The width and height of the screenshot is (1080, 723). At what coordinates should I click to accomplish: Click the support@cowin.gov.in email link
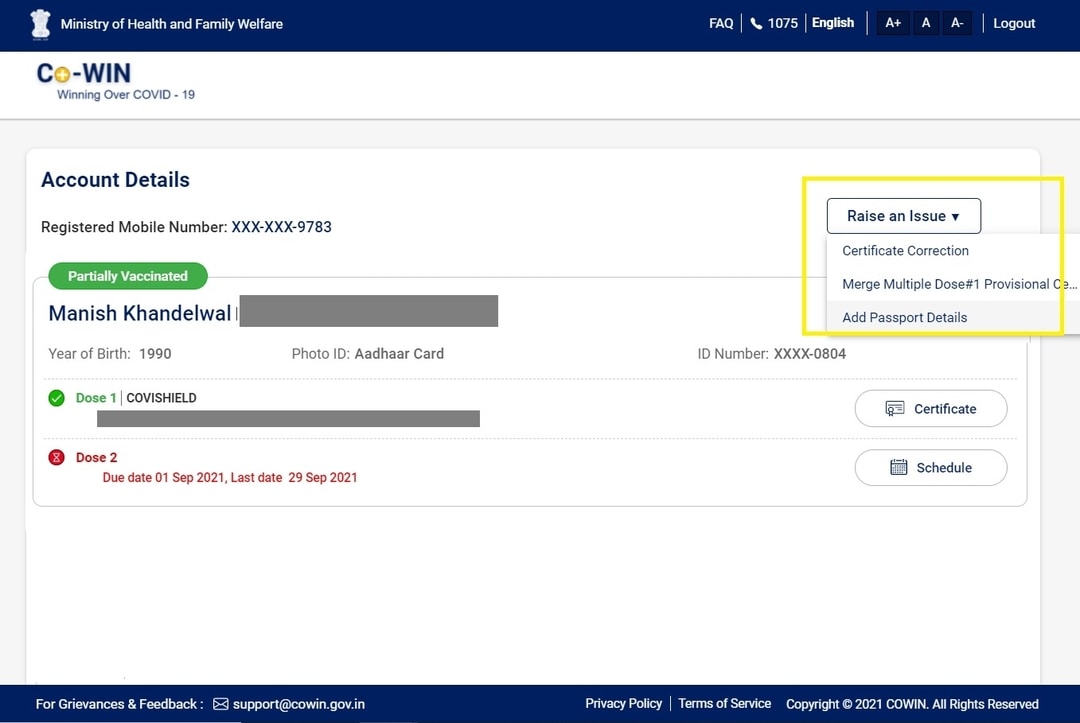[298, 704]
